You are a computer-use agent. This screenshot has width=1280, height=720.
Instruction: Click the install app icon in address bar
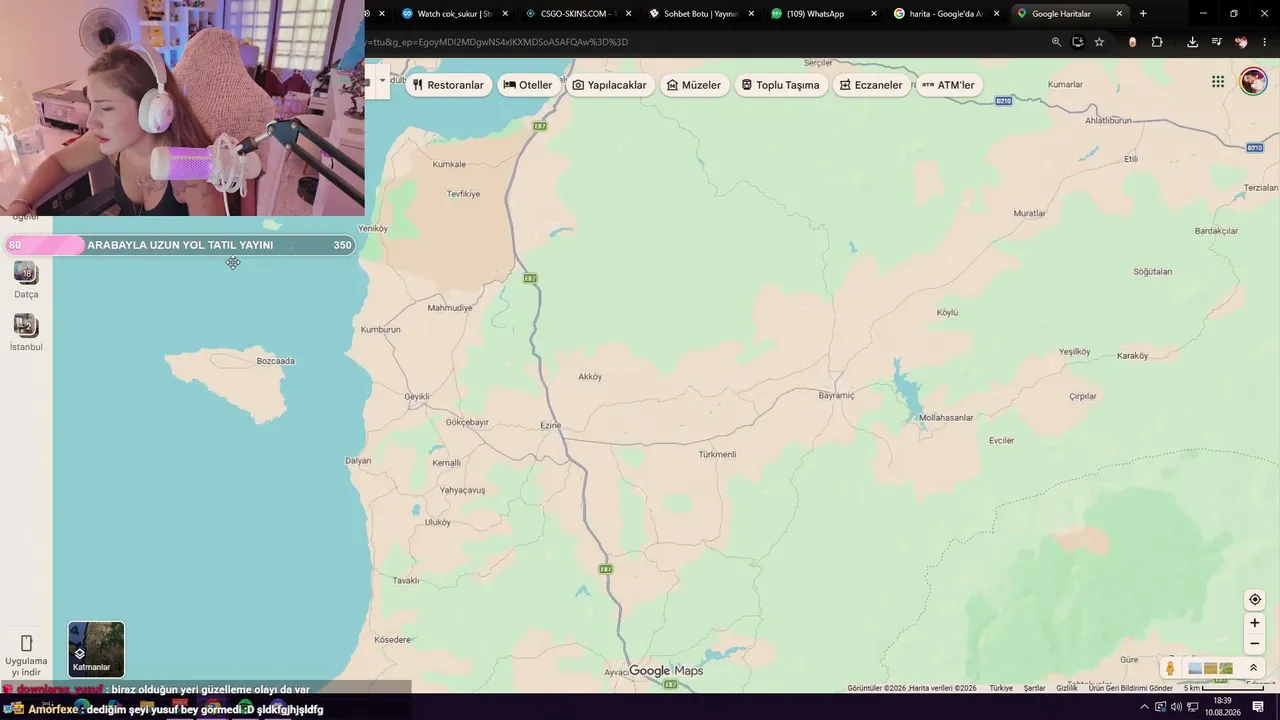click(1078, 42)
